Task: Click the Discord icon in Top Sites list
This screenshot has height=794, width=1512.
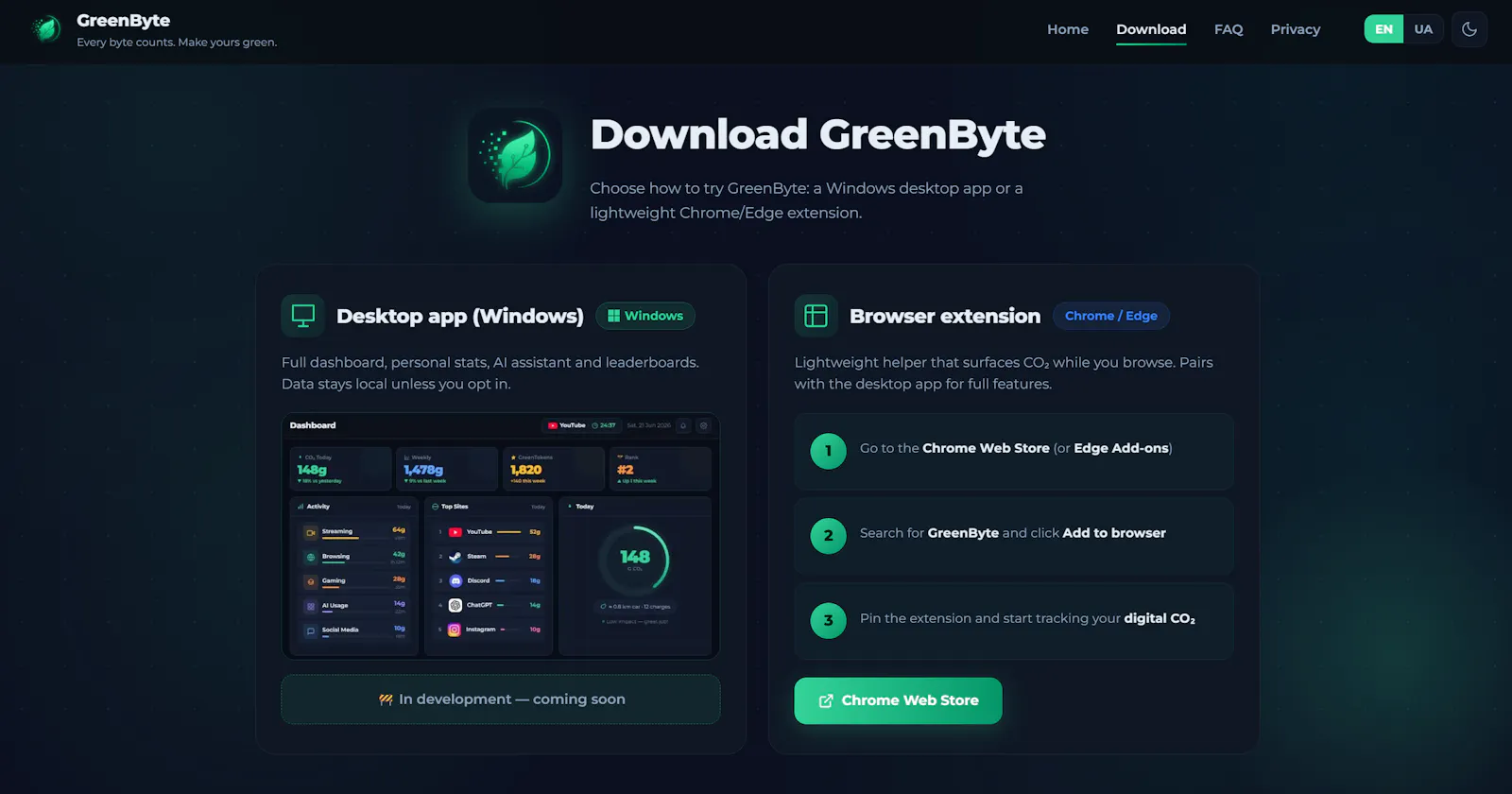Action: [x=455, y=580]
